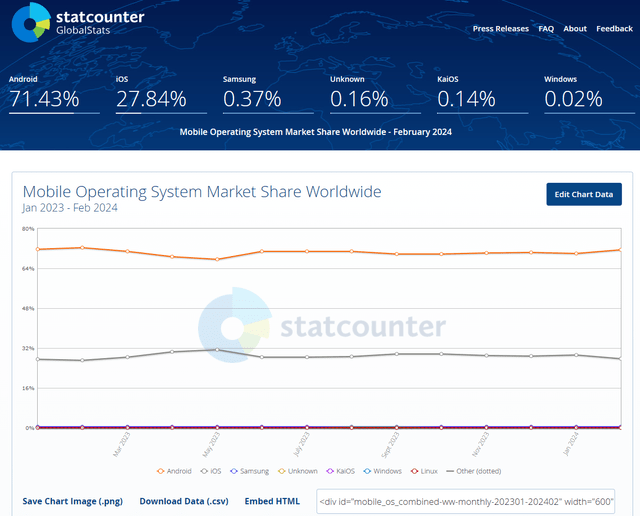Image resolution: width=640 pixels, height=516 pixels.
Task: Click the 64% y-axis label
Action: pos(28,269)
